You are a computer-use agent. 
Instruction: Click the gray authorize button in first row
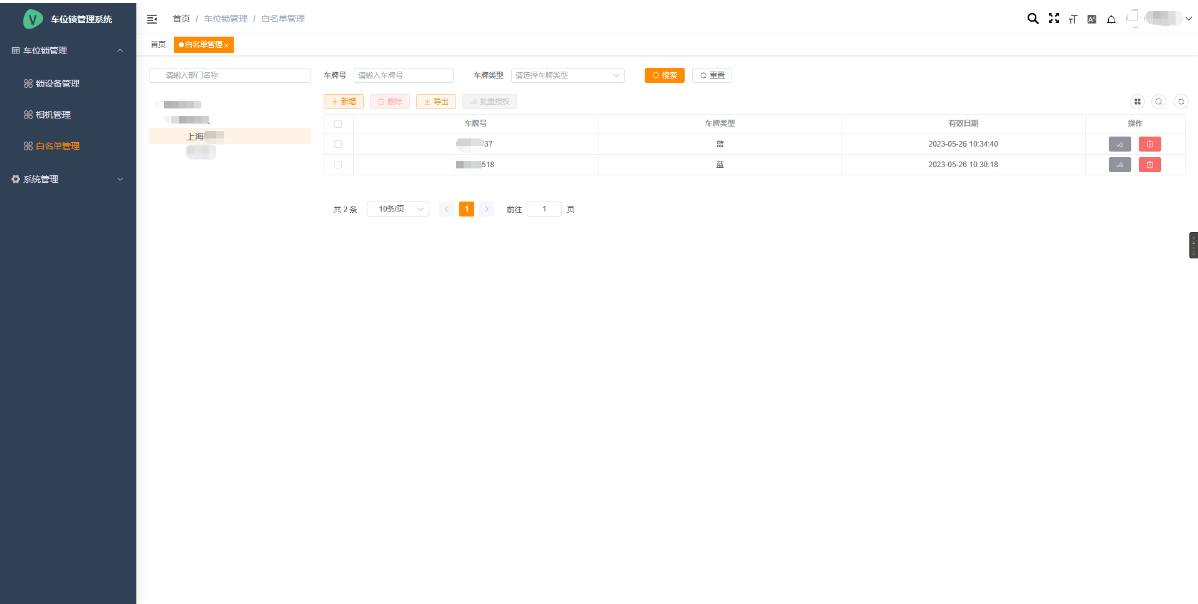point(1119,144)
